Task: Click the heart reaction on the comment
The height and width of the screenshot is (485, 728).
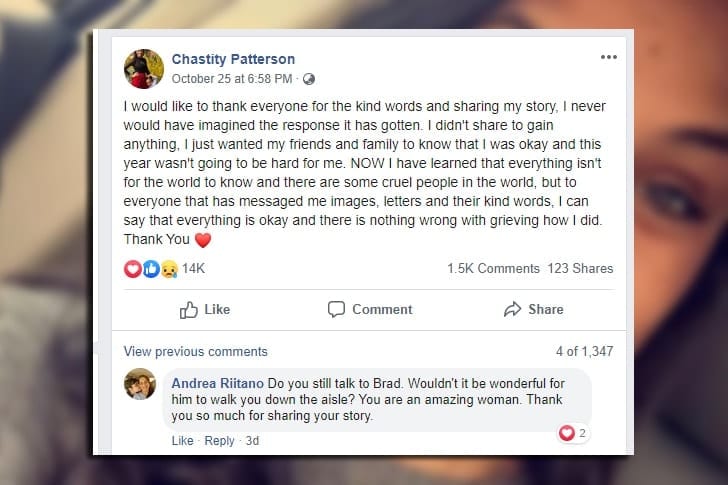Action: (567, 433)
